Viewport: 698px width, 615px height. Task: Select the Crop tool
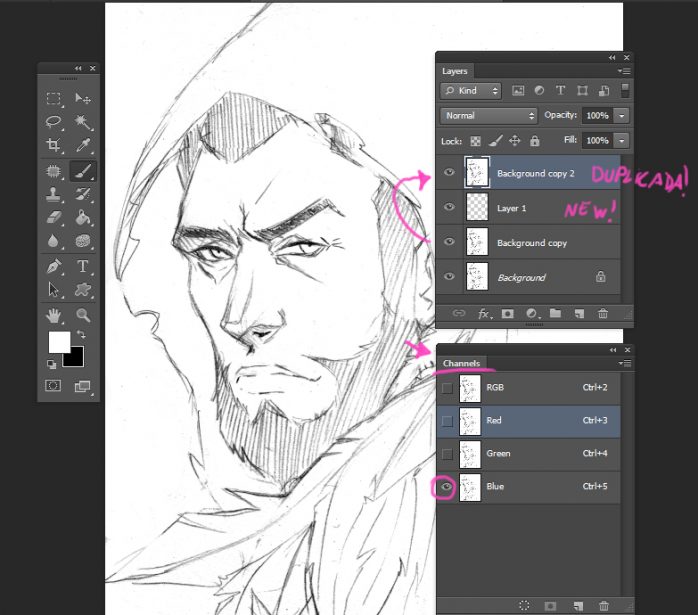[54, 146]
